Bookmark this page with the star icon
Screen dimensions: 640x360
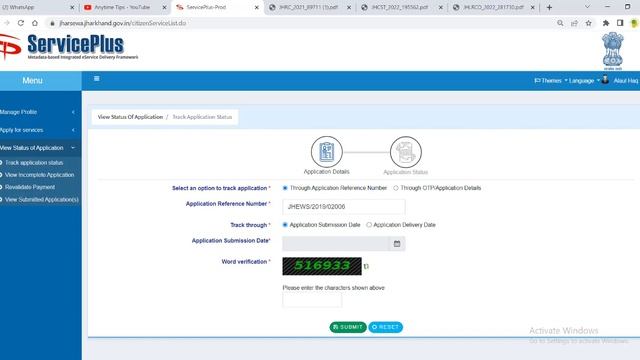tap(589, 23)
